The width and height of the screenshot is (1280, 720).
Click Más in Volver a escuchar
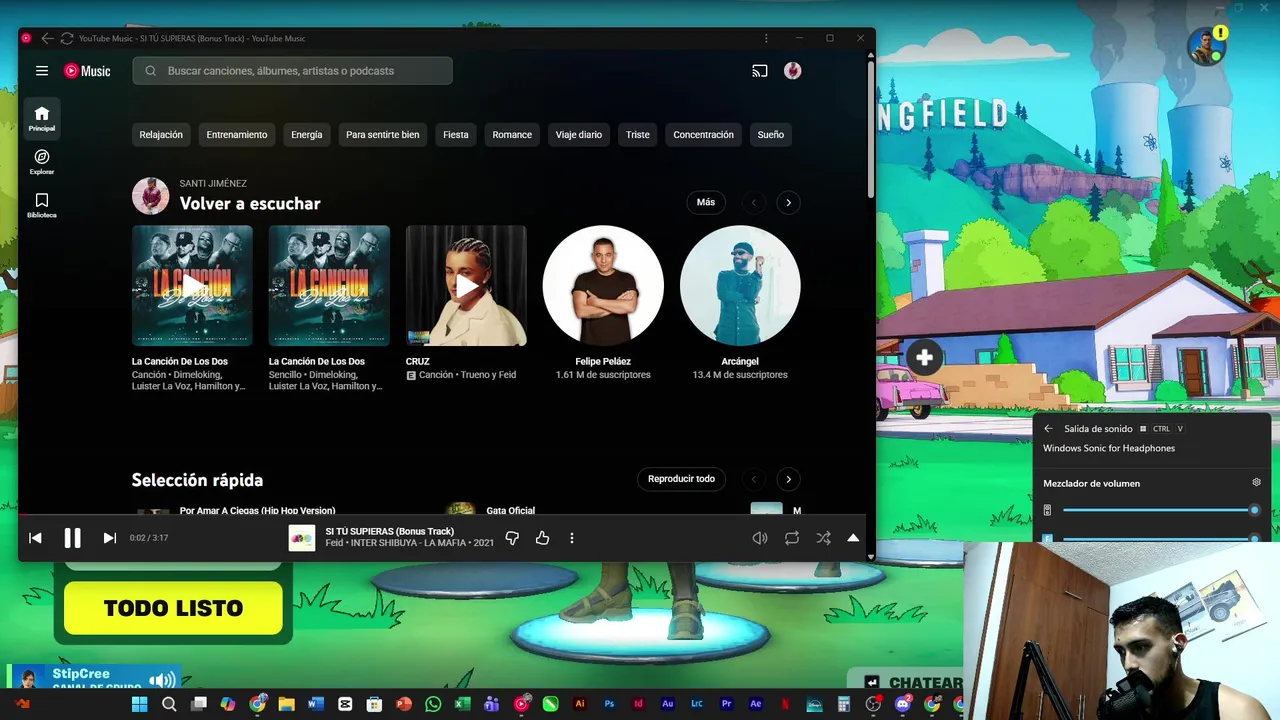[706, 202]
